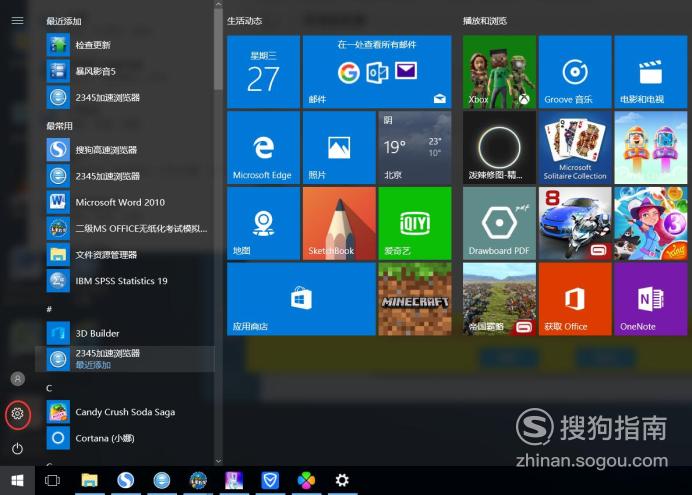Viewport: 692px width, 495px height.
Task: Switch to Sogou browser on taskbar
Action: click(126, 480)
